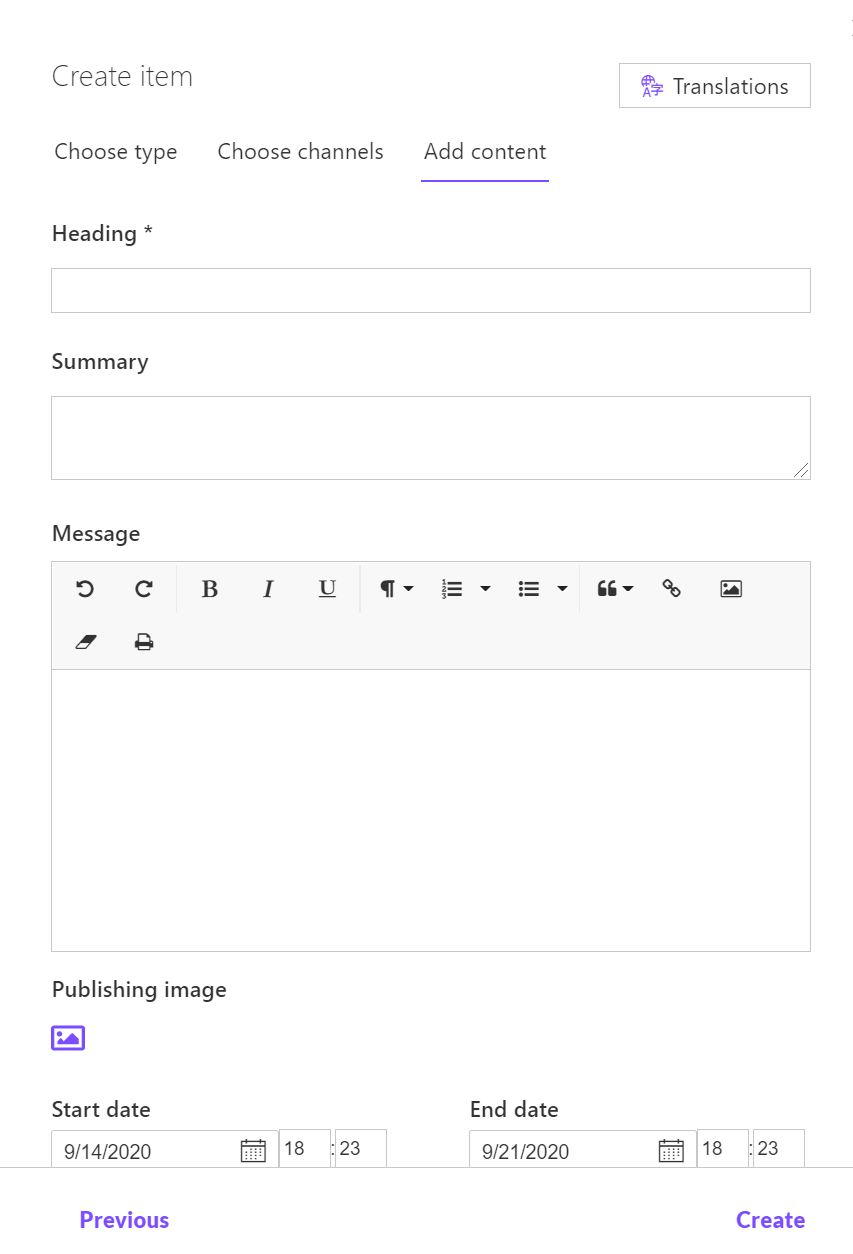Viewport: 853px width, 1254px height.
Task: Undo the last edit in Message toolbar
Action: [85, 589]
